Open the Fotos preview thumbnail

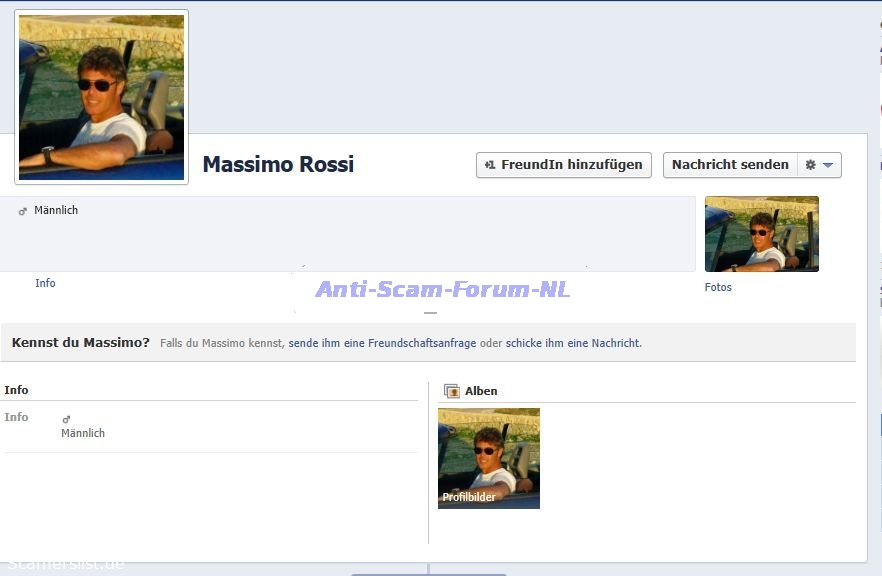tap(761, 234)
